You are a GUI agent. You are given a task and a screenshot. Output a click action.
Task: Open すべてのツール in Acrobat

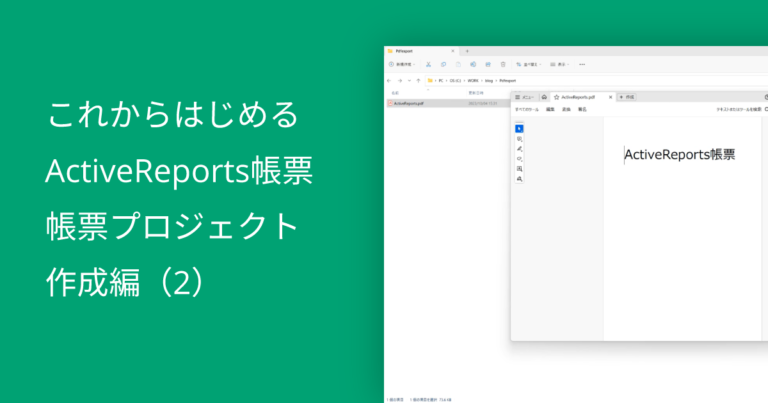tap(527, 110)
